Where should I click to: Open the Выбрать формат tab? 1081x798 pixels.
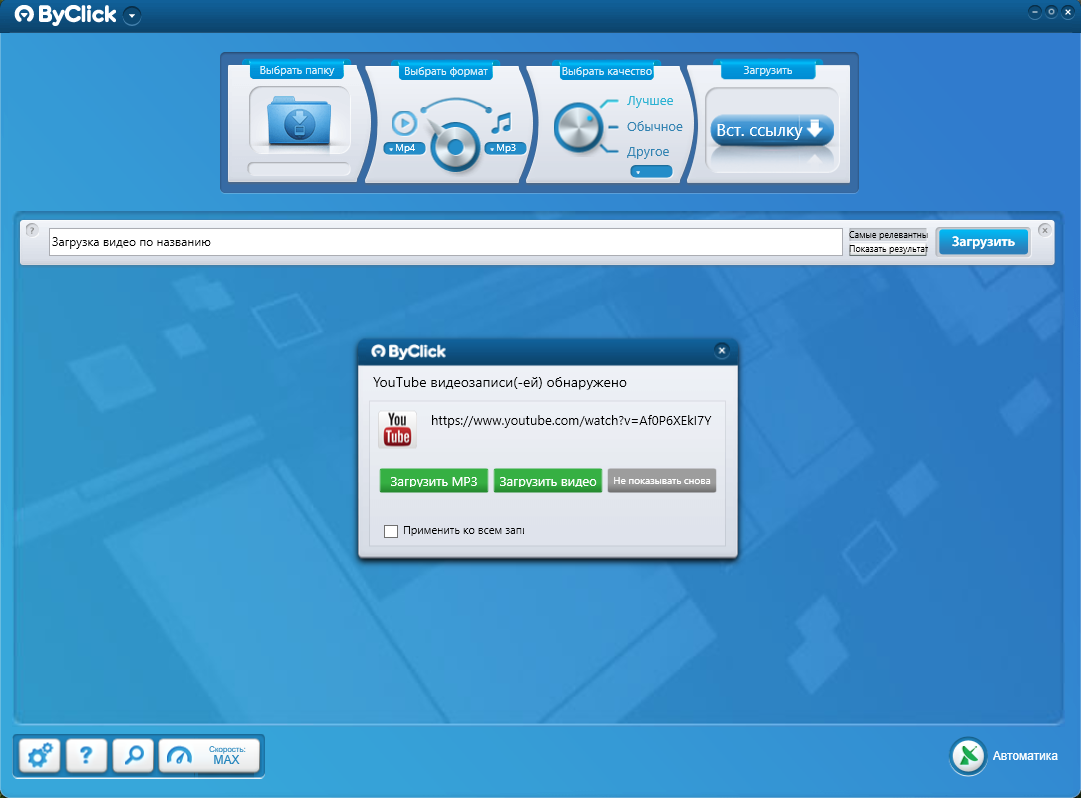[445, 71]
